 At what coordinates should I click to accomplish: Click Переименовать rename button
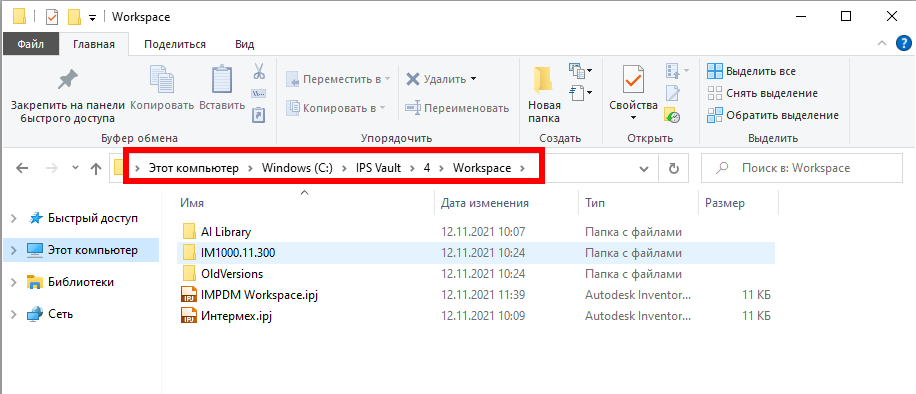tap(457, 108)
